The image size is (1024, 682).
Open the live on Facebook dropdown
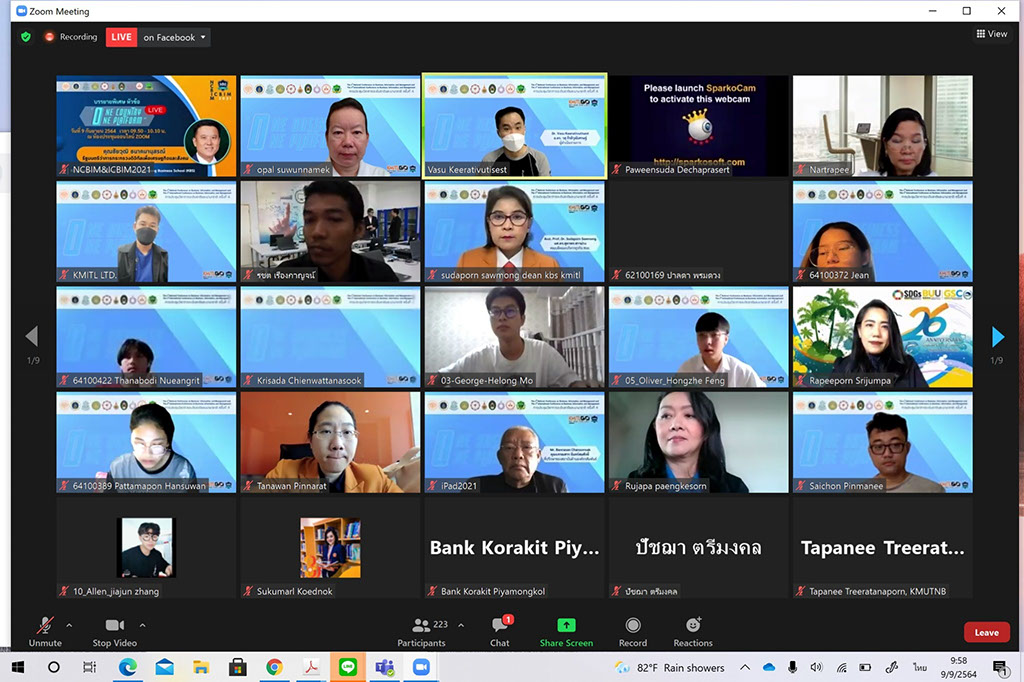[174, 37]
